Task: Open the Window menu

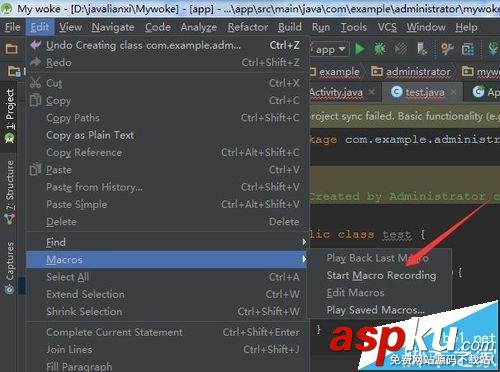Action: click(426, 27)
